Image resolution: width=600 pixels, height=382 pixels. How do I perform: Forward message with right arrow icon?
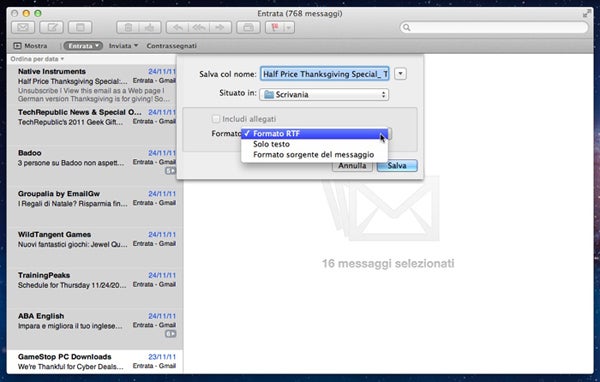tap(220, 28)
